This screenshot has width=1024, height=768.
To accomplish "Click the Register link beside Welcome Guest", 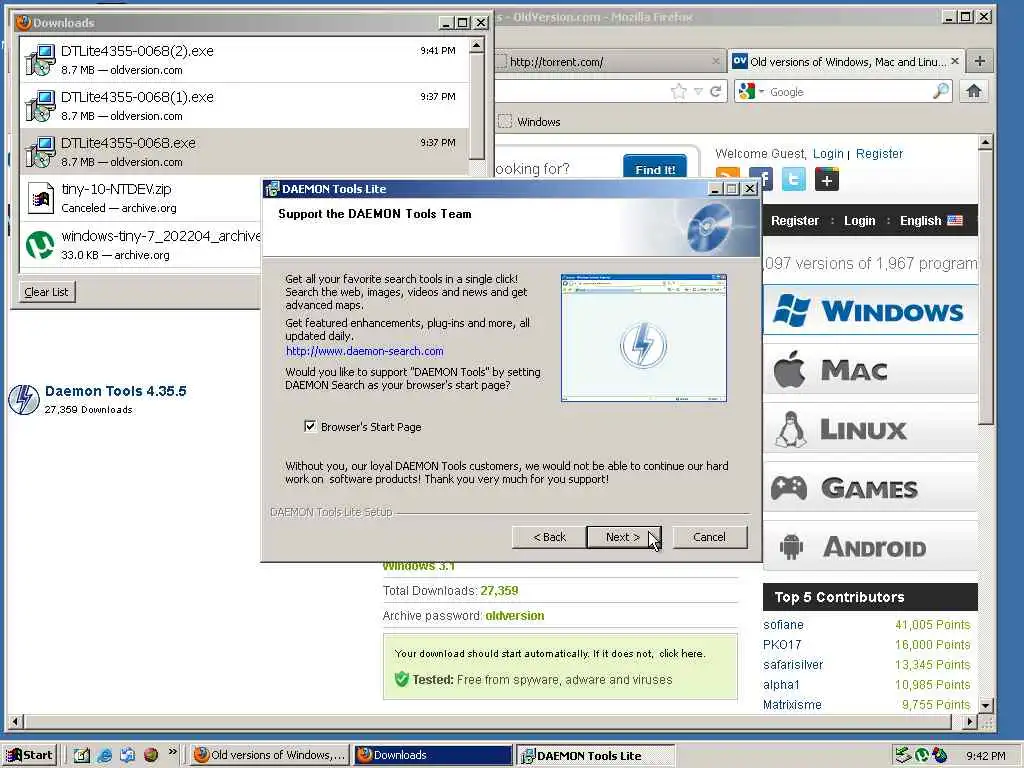I will point(879,153).
